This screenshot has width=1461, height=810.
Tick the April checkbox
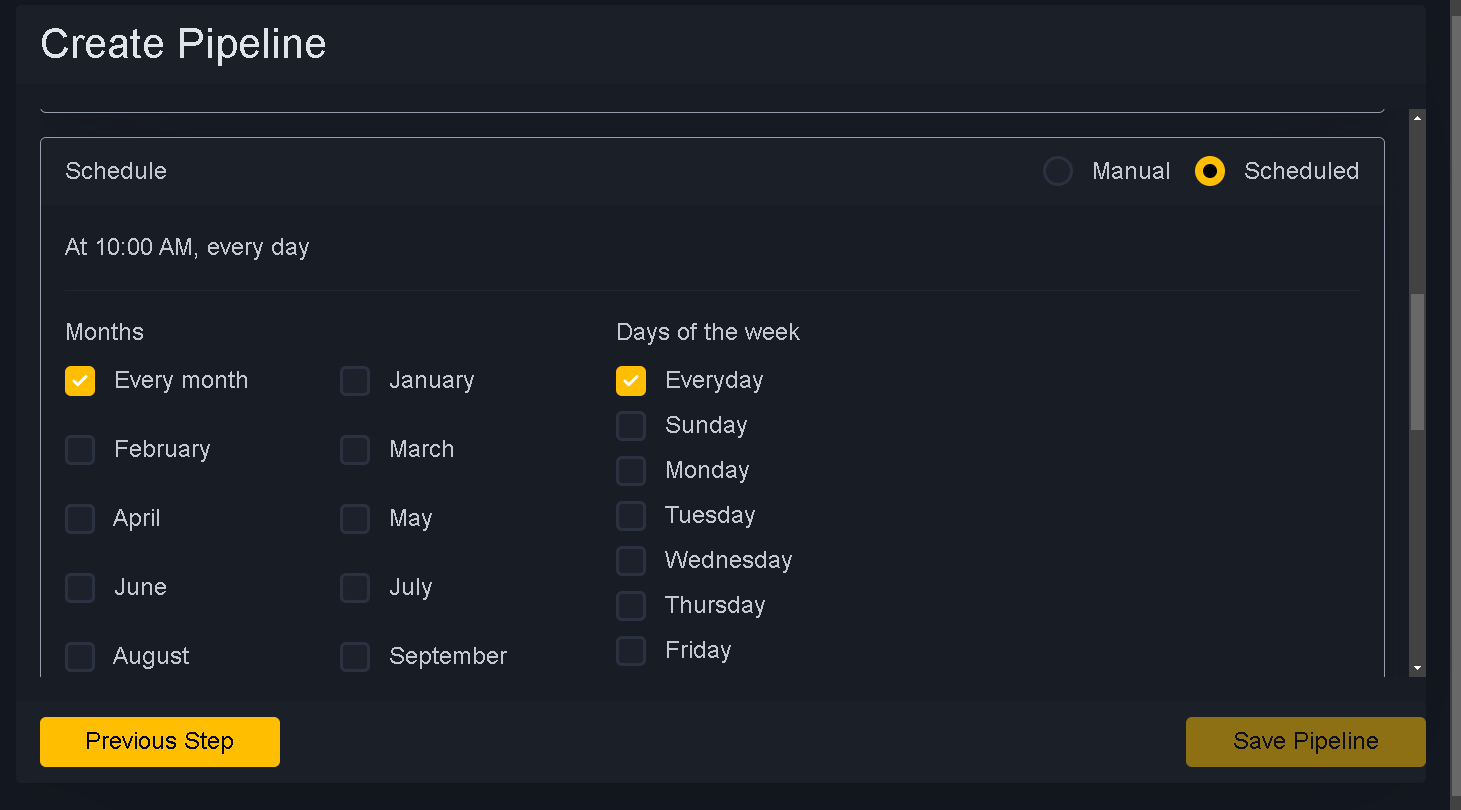80,519
